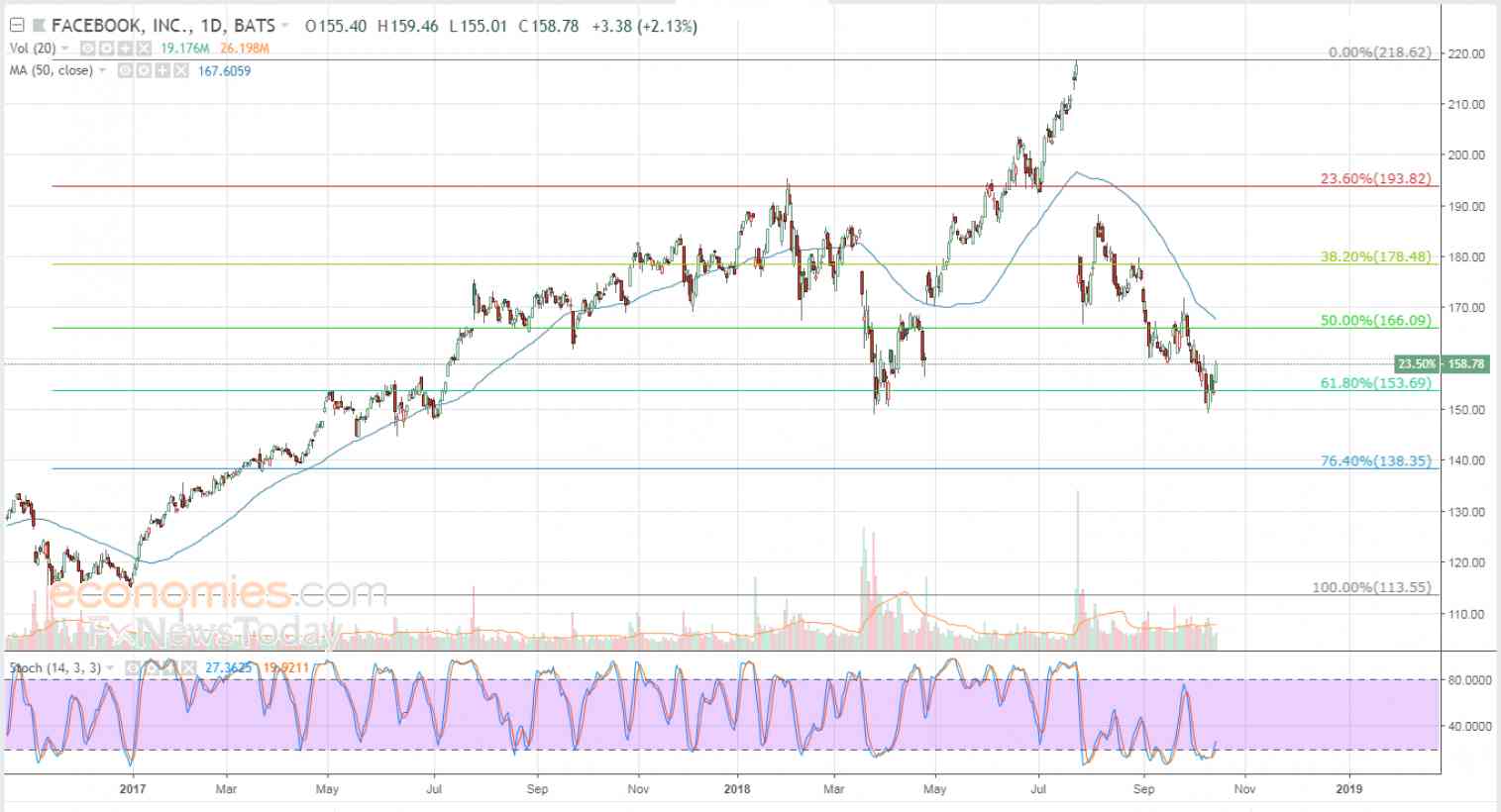Collapse the chart legend with the minus box
The height and width of the screenshot is (812, 1501).
point(16,26)
